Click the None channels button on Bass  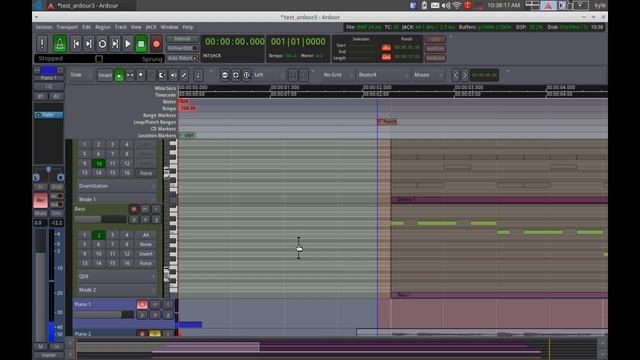click(x=146, y=244)
